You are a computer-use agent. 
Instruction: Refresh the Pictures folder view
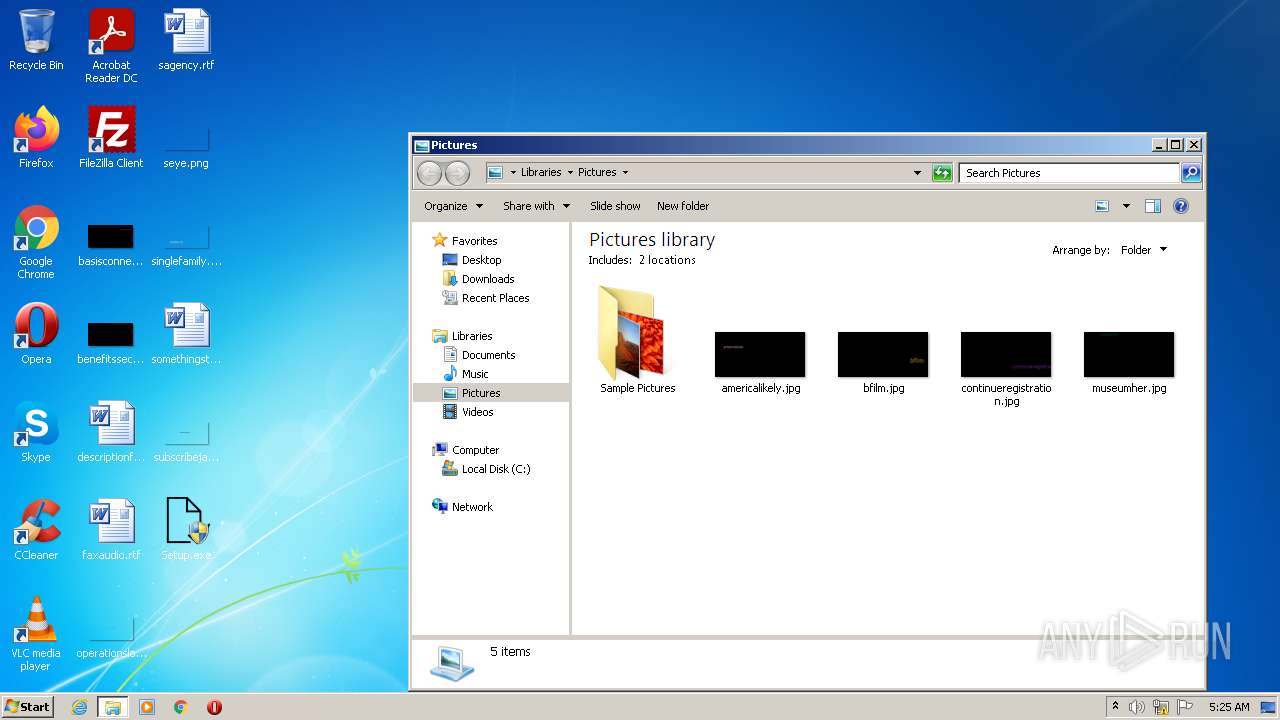point(942,173)
